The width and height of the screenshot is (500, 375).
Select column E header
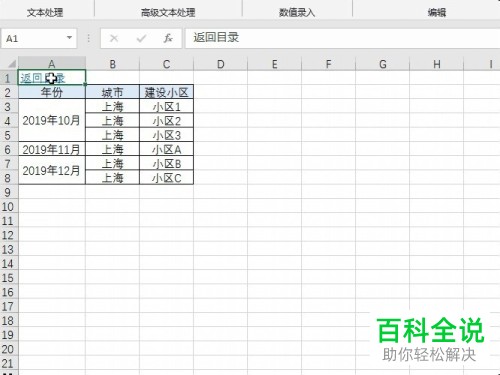(274, 64)
